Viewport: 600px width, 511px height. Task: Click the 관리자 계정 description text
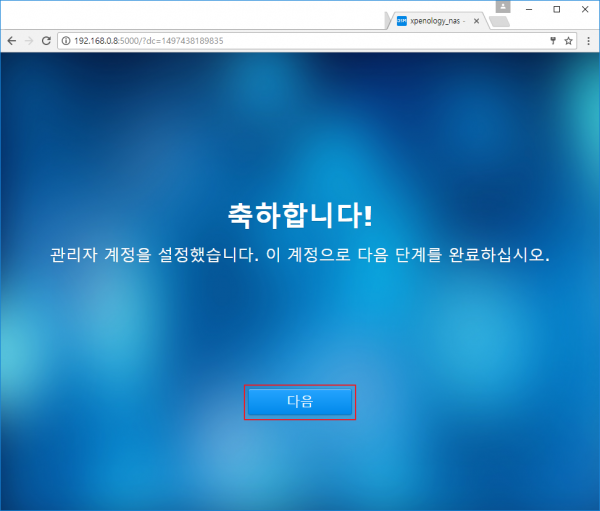tap(300, 254)
